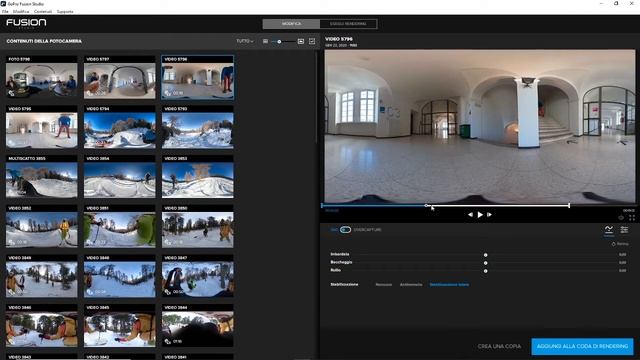
Task: Open the Contenuti menu
Action: [43, 11]
